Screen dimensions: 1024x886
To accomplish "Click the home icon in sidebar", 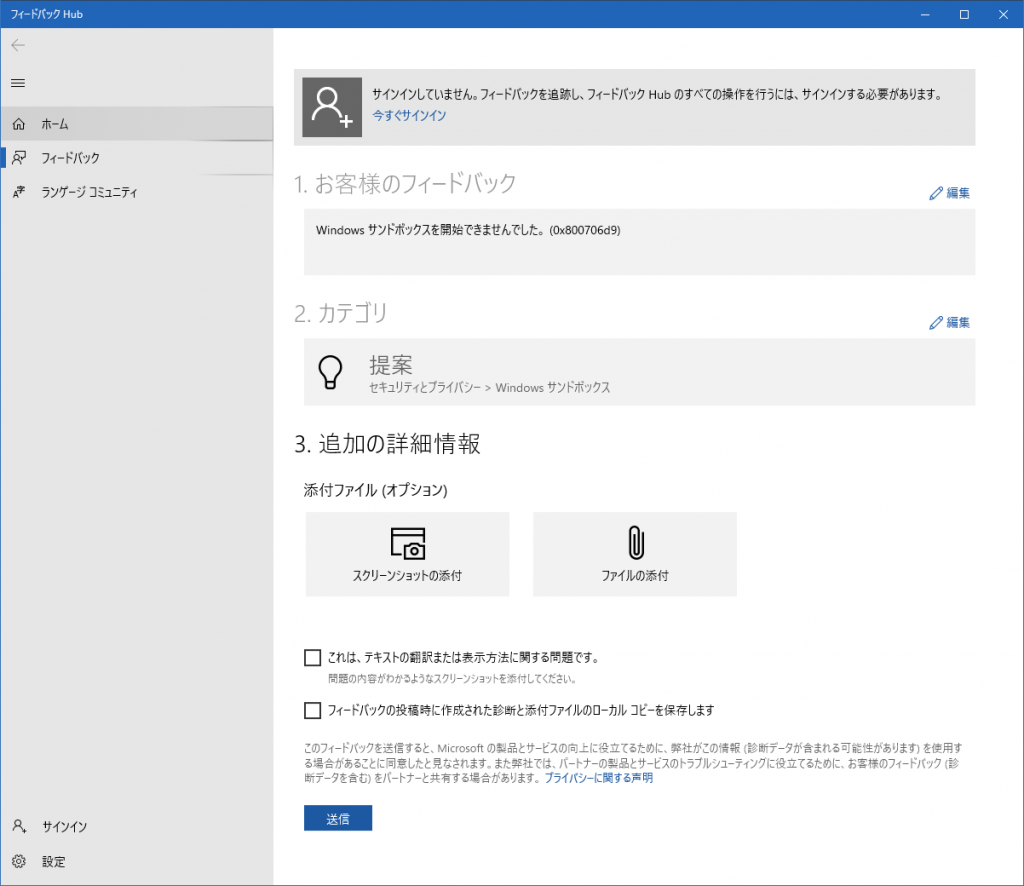I will (18, 124).
